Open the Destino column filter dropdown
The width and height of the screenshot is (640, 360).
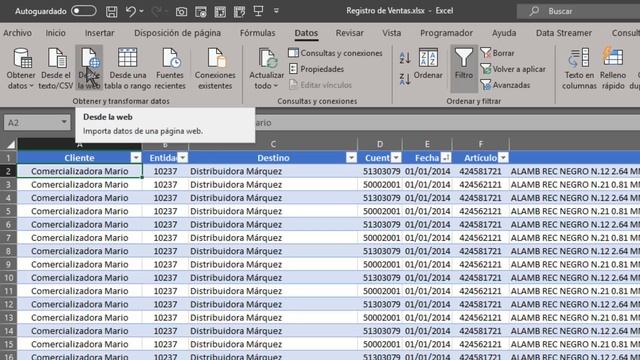click(351, 158)
